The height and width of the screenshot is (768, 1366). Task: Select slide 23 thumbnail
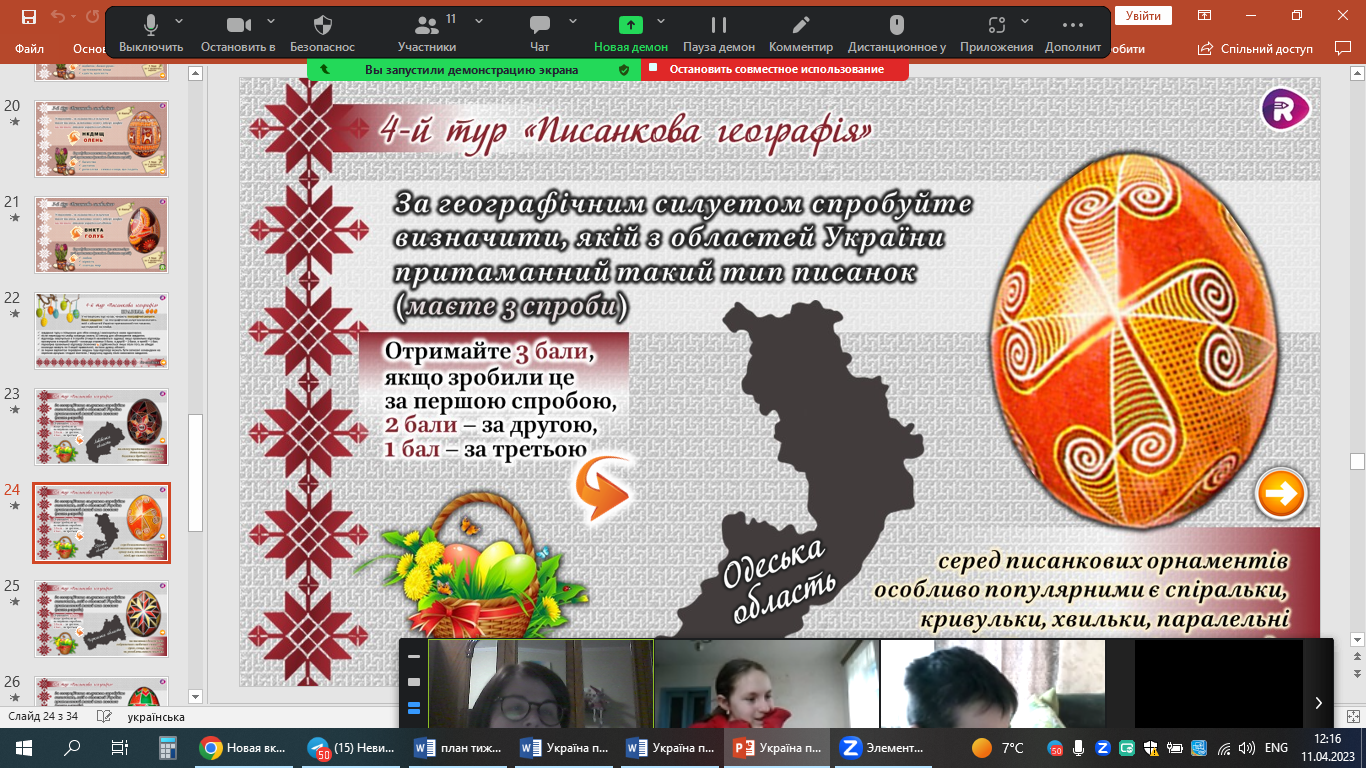(102, 426)
